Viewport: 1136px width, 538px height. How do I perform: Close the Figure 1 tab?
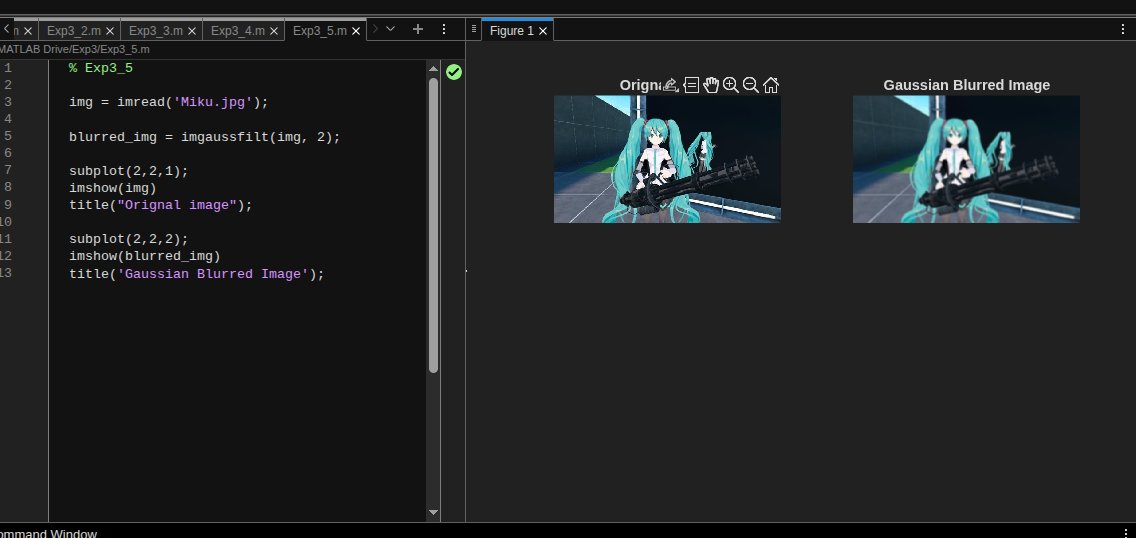543,31
